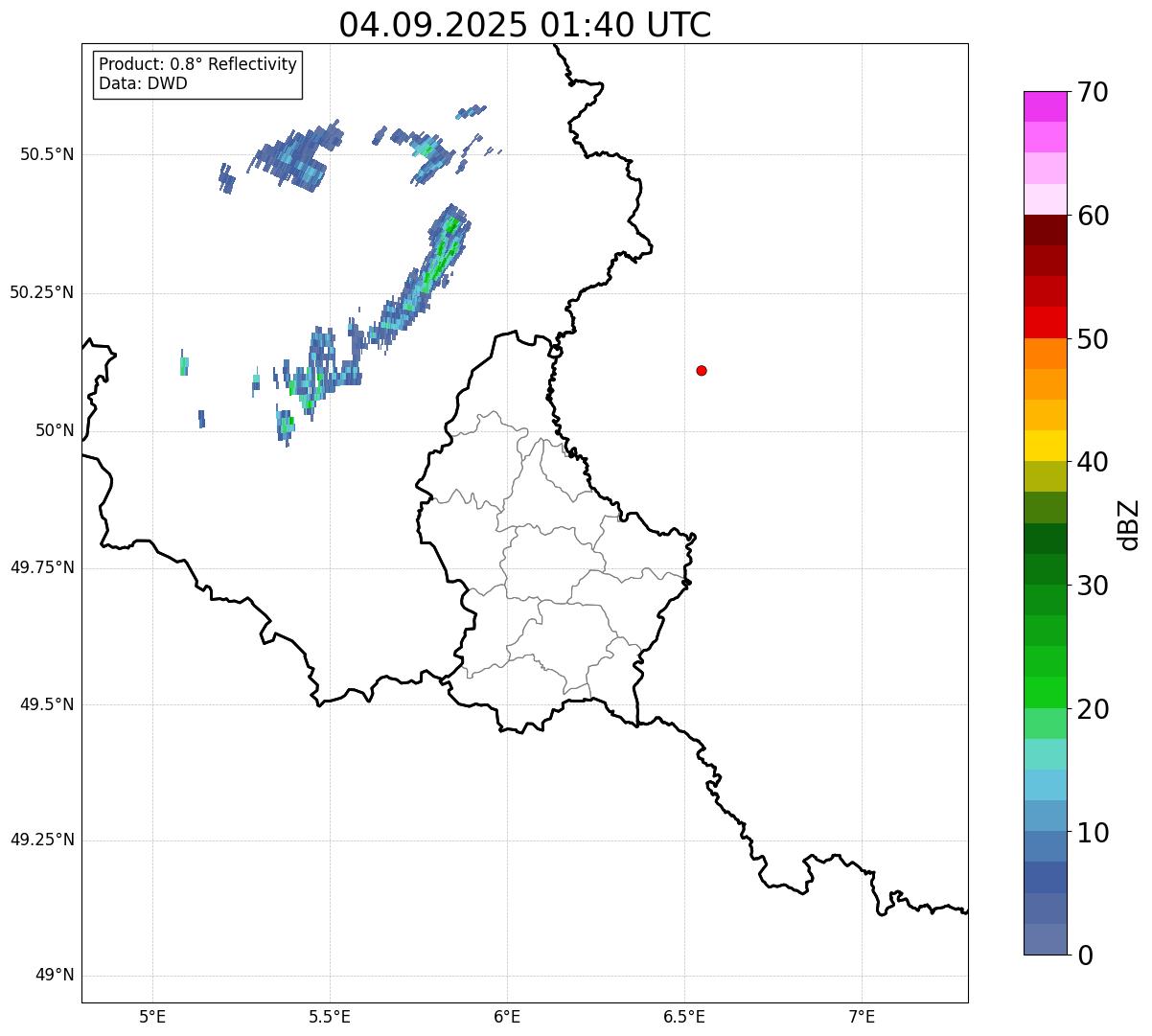Click the 49.25°N latitude label
Image resolution: width=1152 pixels, height=1036 pixels.
42,840
